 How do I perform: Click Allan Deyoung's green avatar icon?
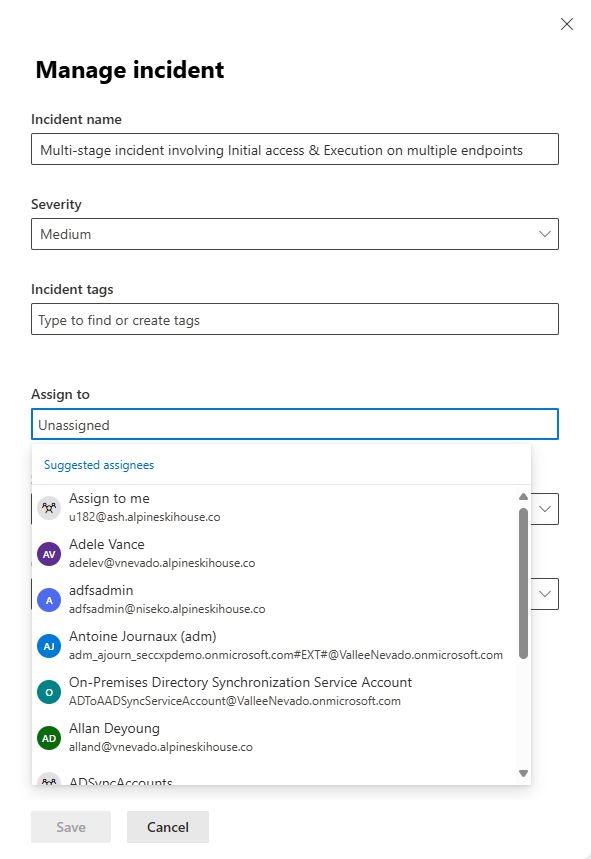coord(49,737)
